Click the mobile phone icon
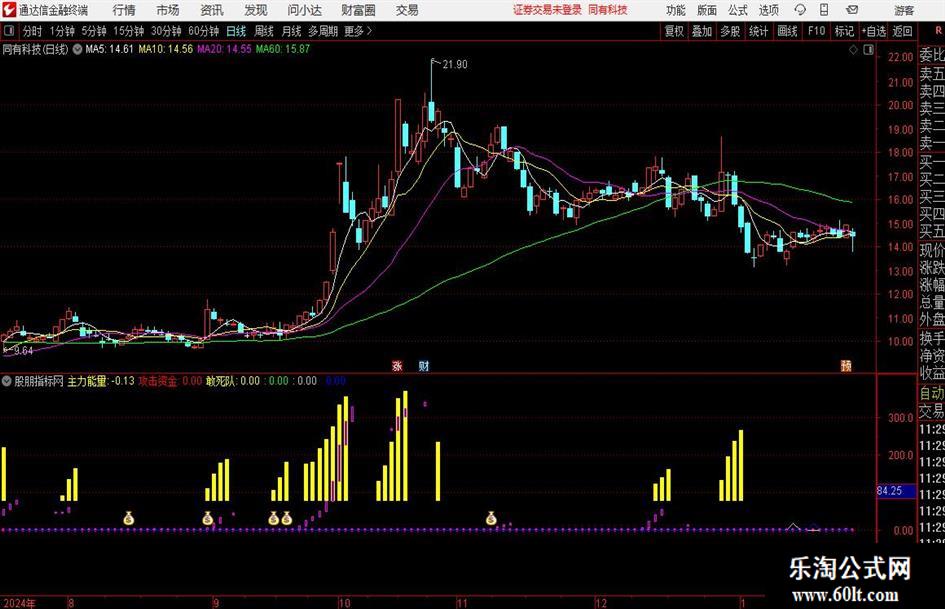This screenshot has width=945, height=609. pyautogui.click(x=824, y=10)
